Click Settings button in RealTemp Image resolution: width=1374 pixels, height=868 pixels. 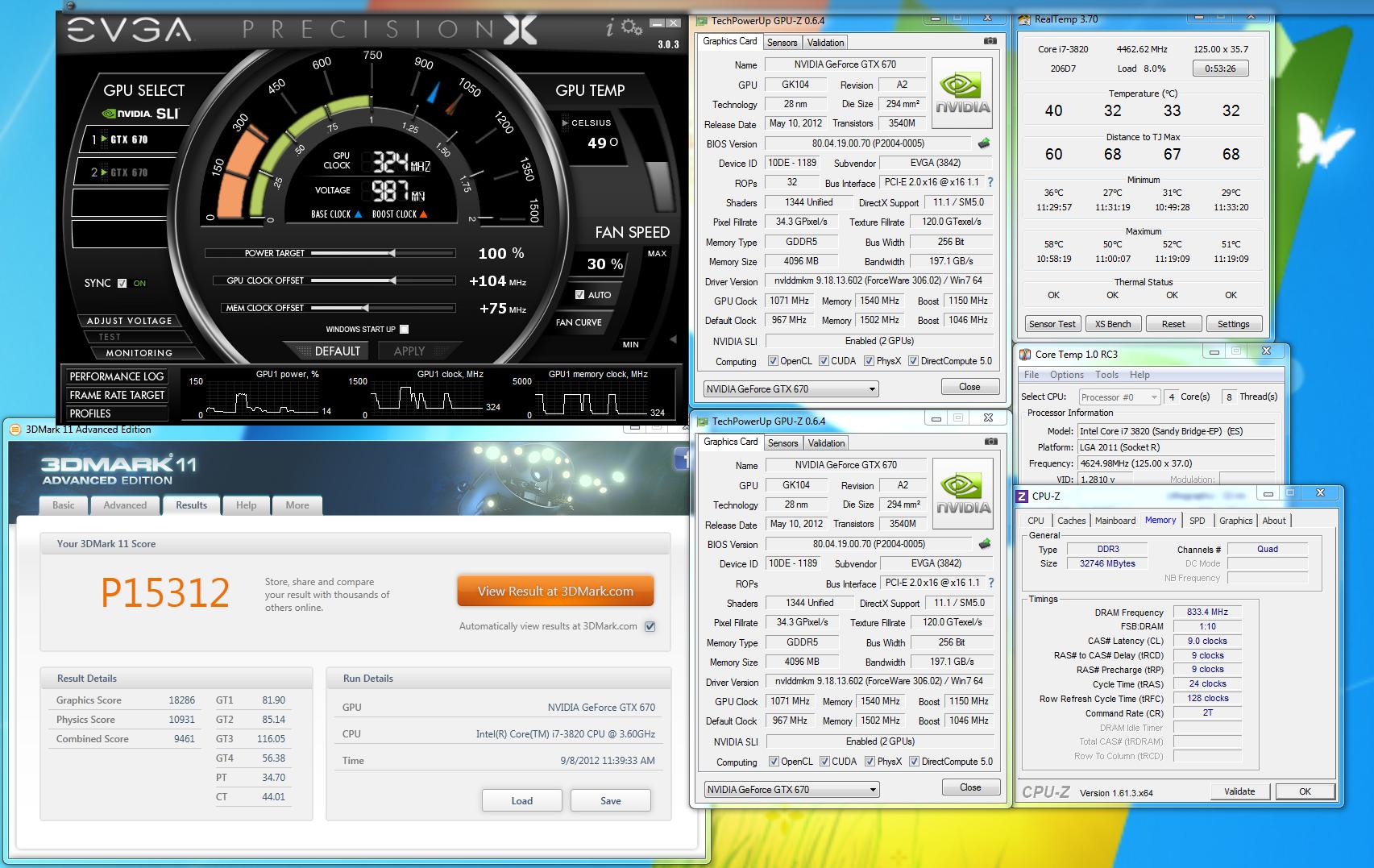point(1233,324)
